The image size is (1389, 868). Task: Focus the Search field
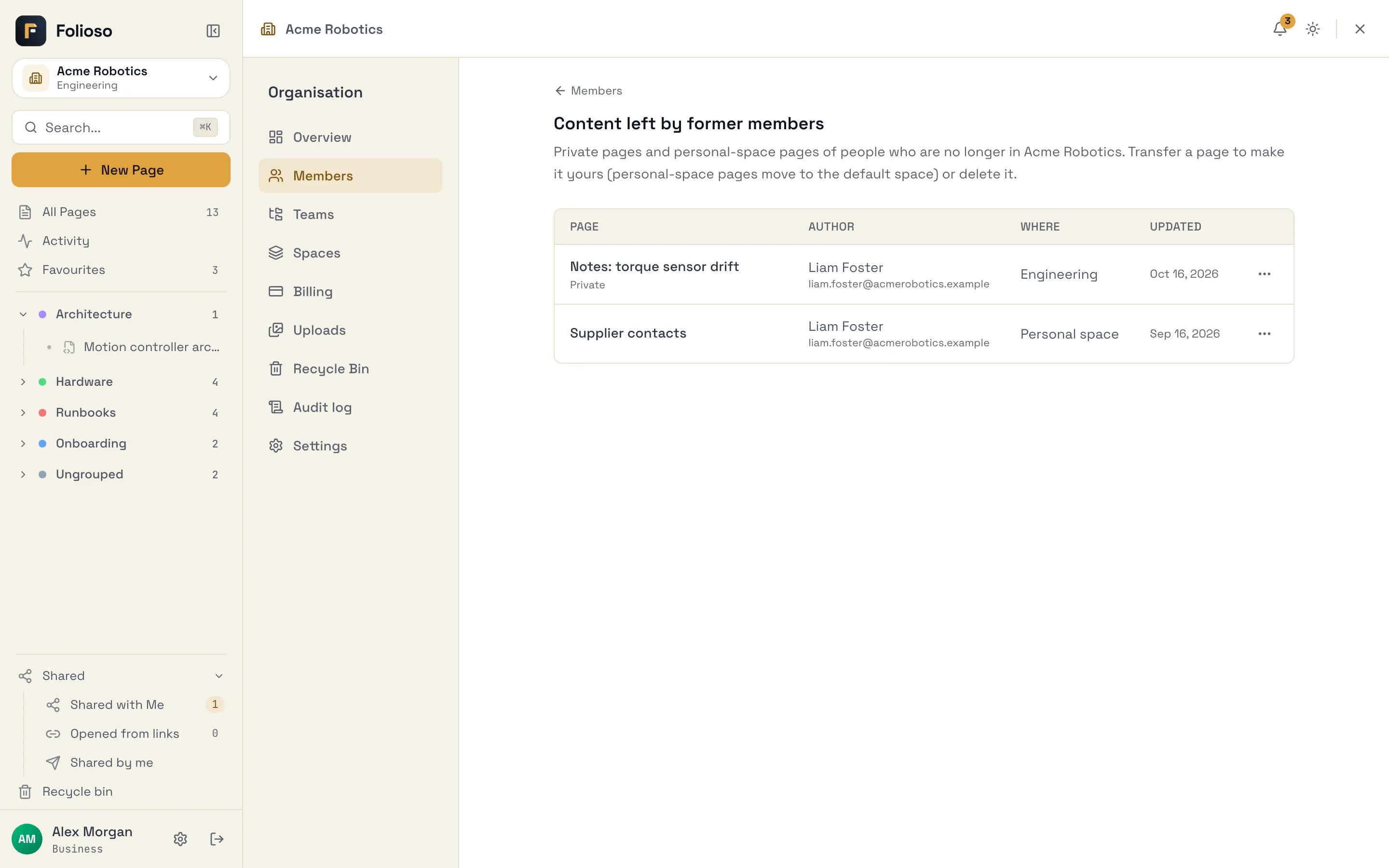pyautogui.click(x=121, y=127)
